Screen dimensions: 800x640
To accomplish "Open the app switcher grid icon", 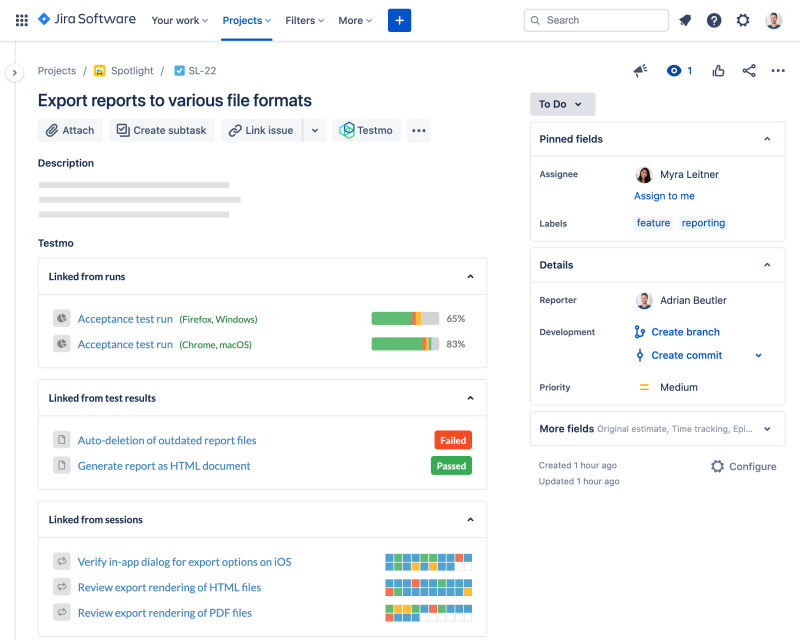I will click(x=21, y=20).
